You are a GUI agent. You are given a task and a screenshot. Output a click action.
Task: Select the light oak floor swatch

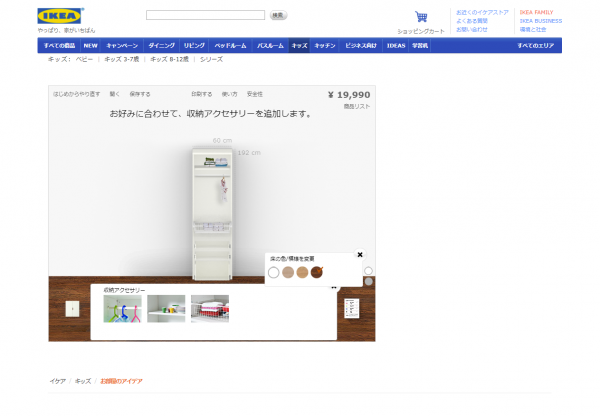(x=302, y=272)
